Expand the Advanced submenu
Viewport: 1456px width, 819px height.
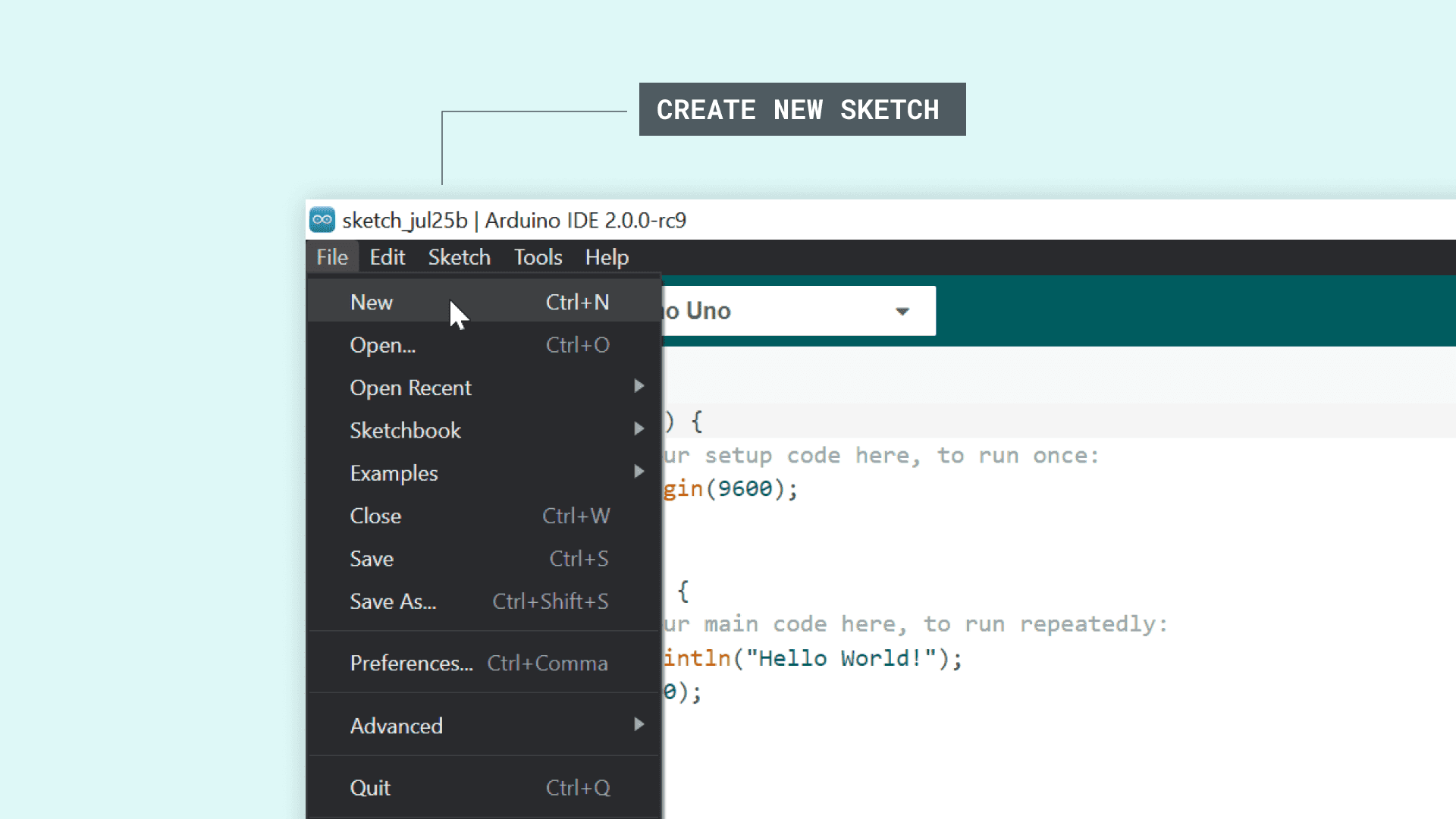(x=396, y=726)
